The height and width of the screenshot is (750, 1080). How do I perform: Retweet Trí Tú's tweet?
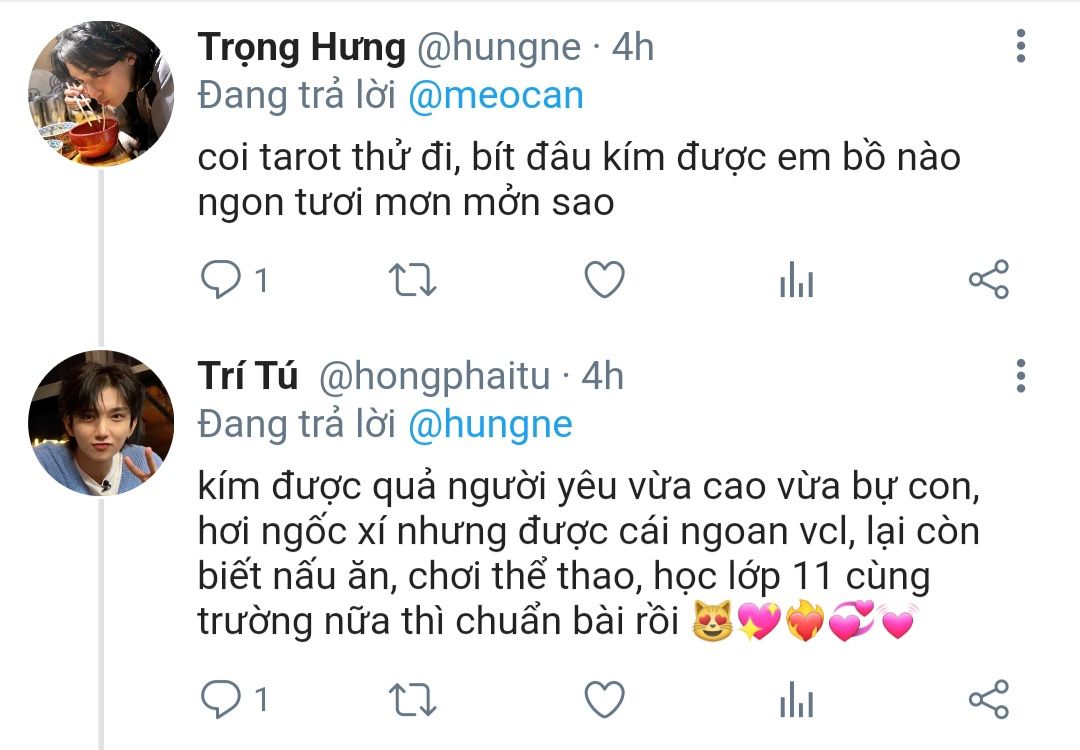[413, 700]
